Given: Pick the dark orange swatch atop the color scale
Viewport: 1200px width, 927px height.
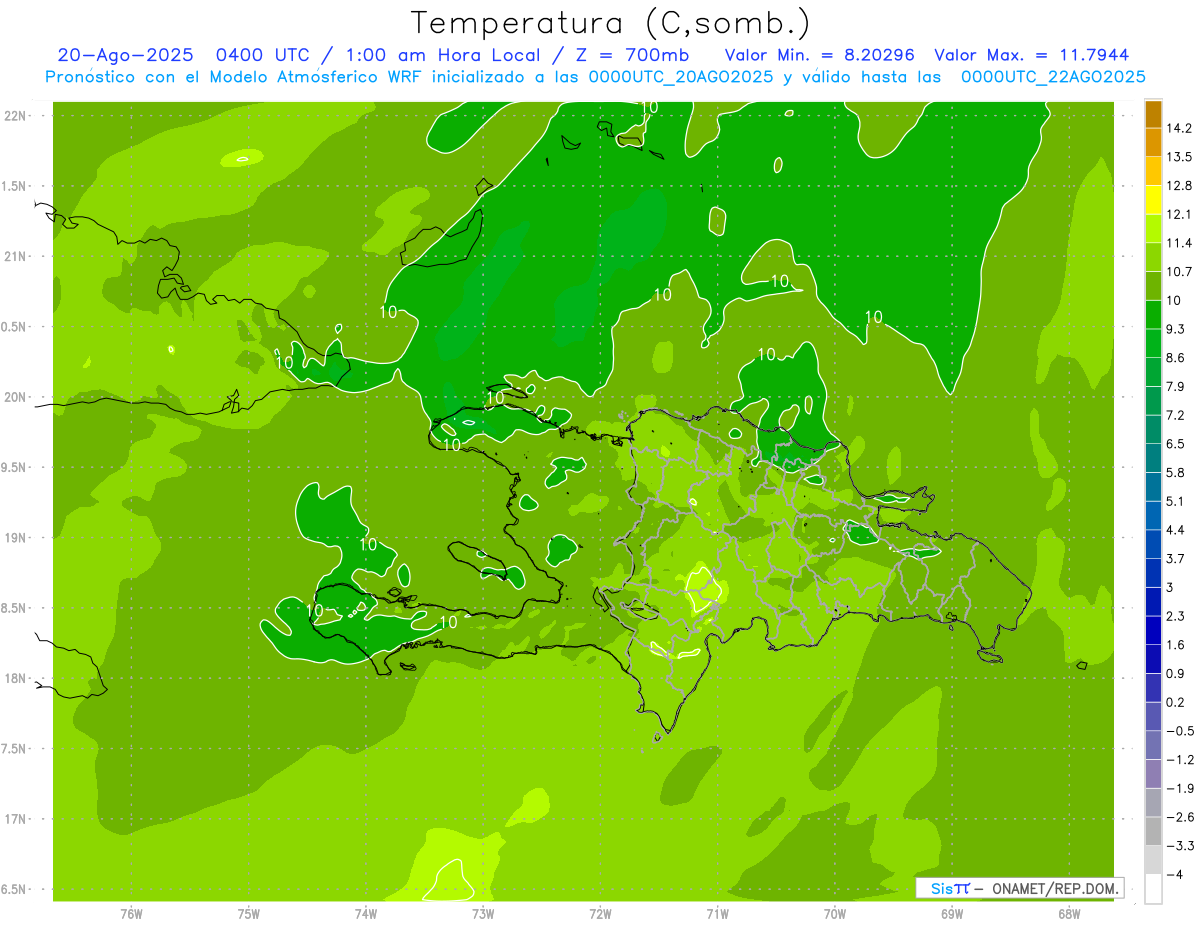Looking at the screenshot, I should click(x=1153, y=114).
